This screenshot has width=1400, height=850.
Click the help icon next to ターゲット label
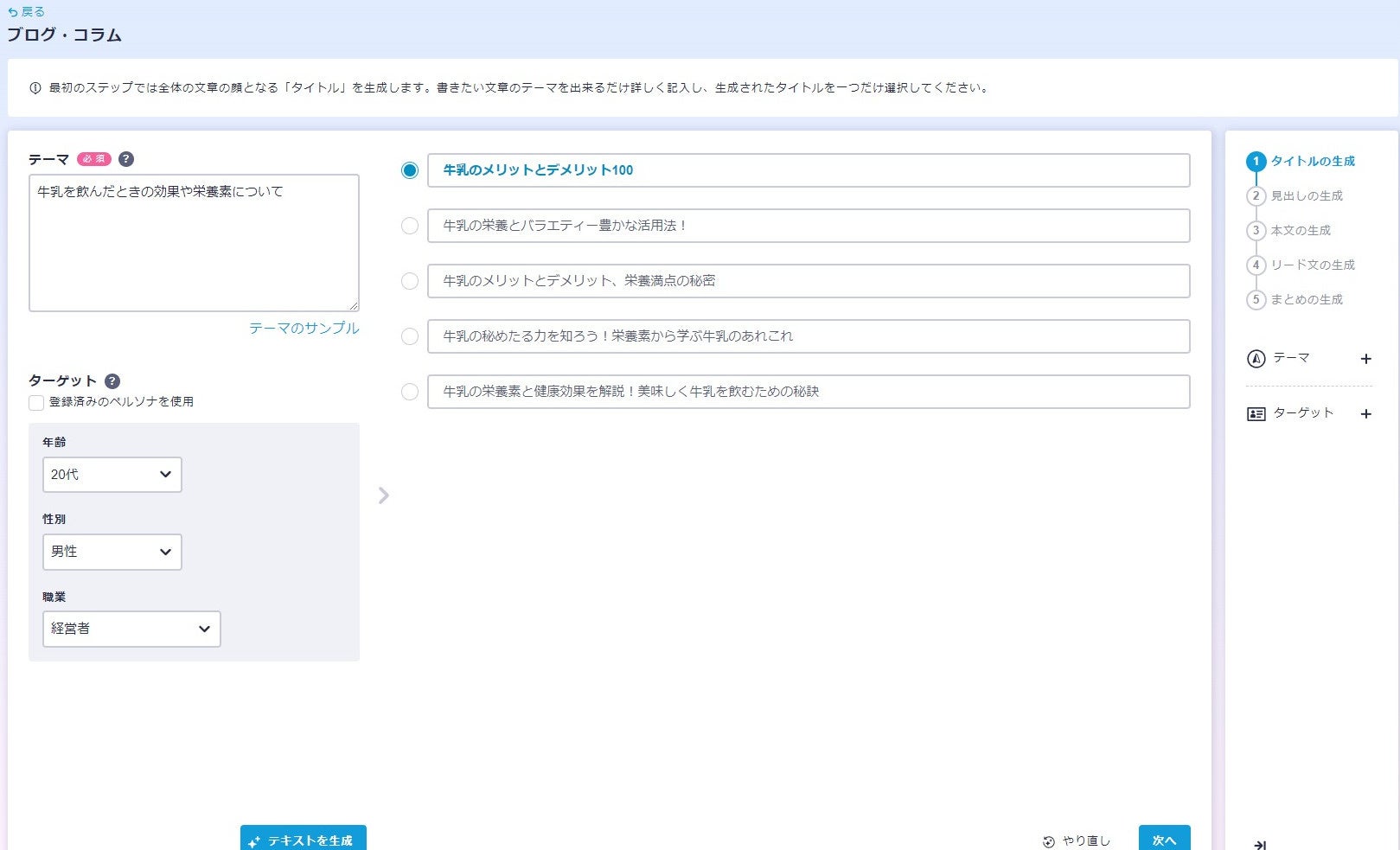(x=112, y=380)
